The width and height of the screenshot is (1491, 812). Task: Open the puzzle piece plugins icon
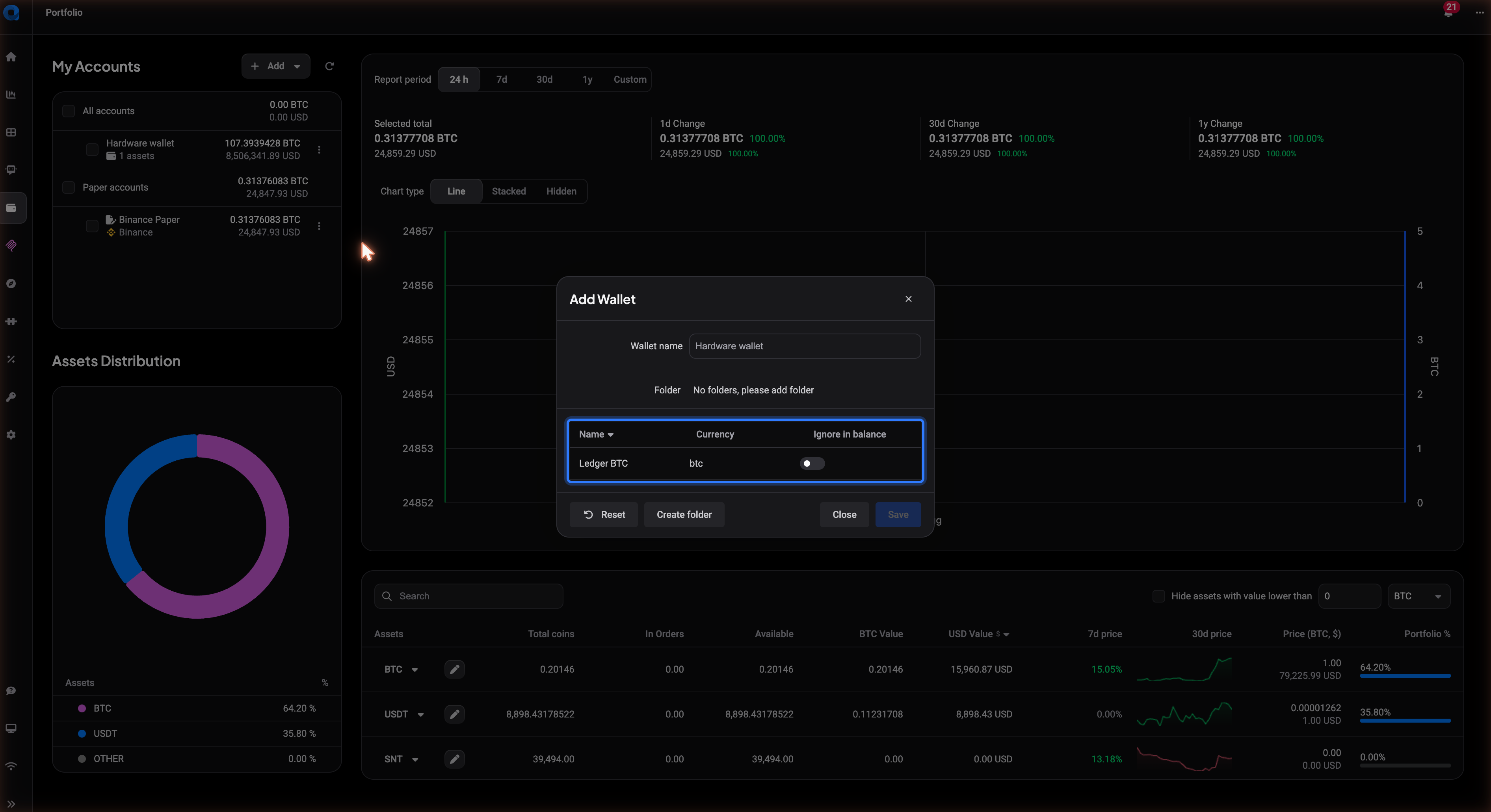point(11,321)
